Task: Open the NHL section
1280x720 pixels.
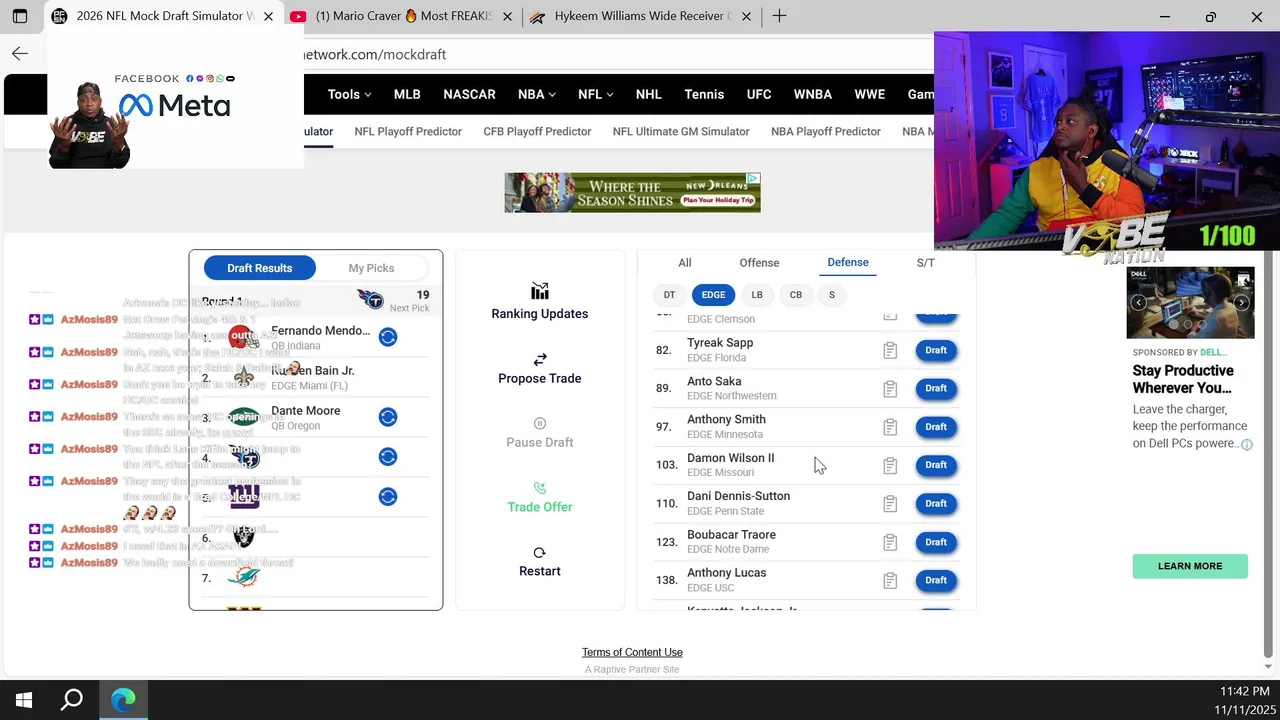Action: coord(648,94)
